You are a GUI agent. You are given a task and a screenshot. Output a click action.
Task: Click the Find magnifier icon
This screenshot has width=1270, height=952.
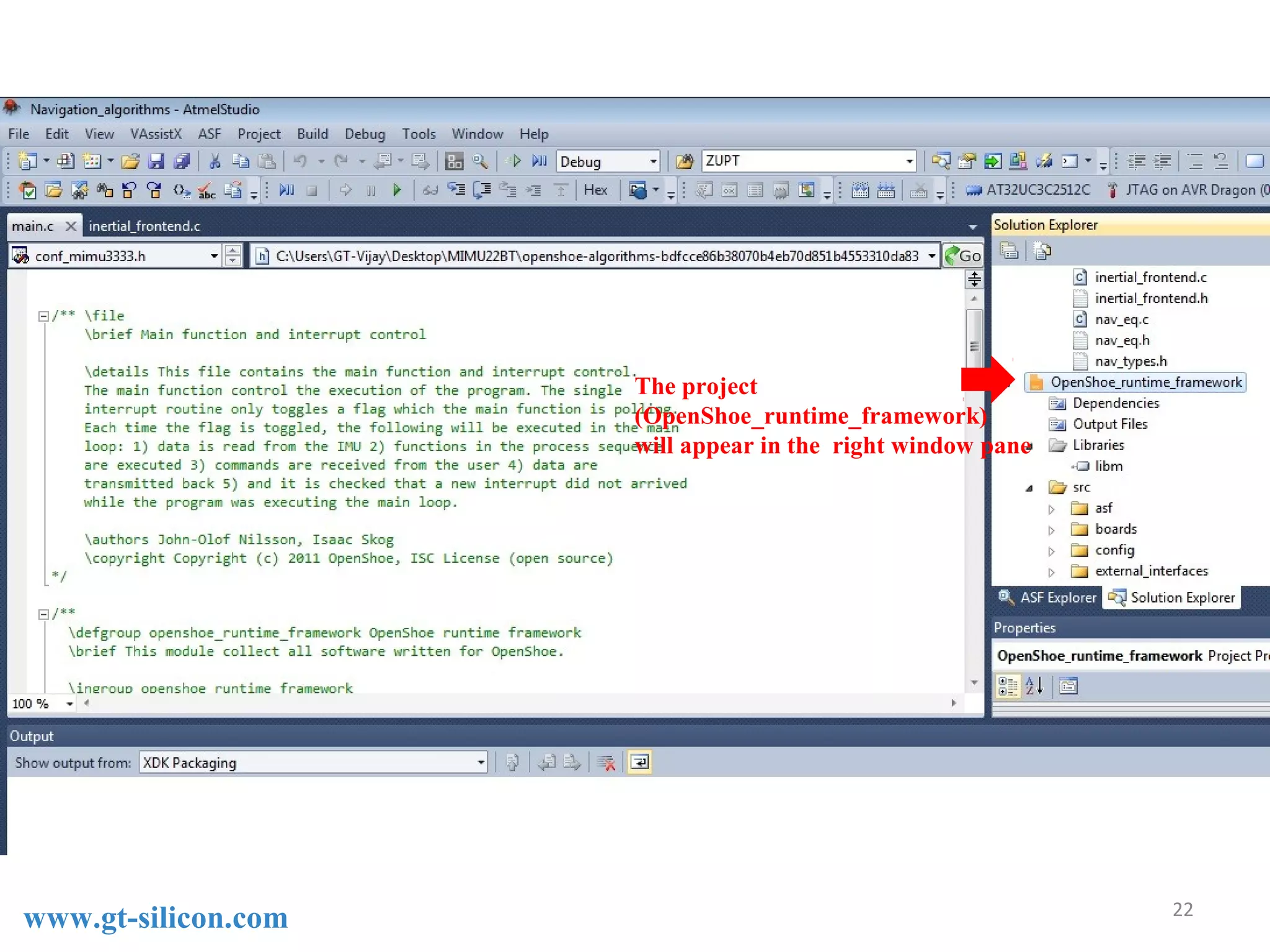pos(480,162)
